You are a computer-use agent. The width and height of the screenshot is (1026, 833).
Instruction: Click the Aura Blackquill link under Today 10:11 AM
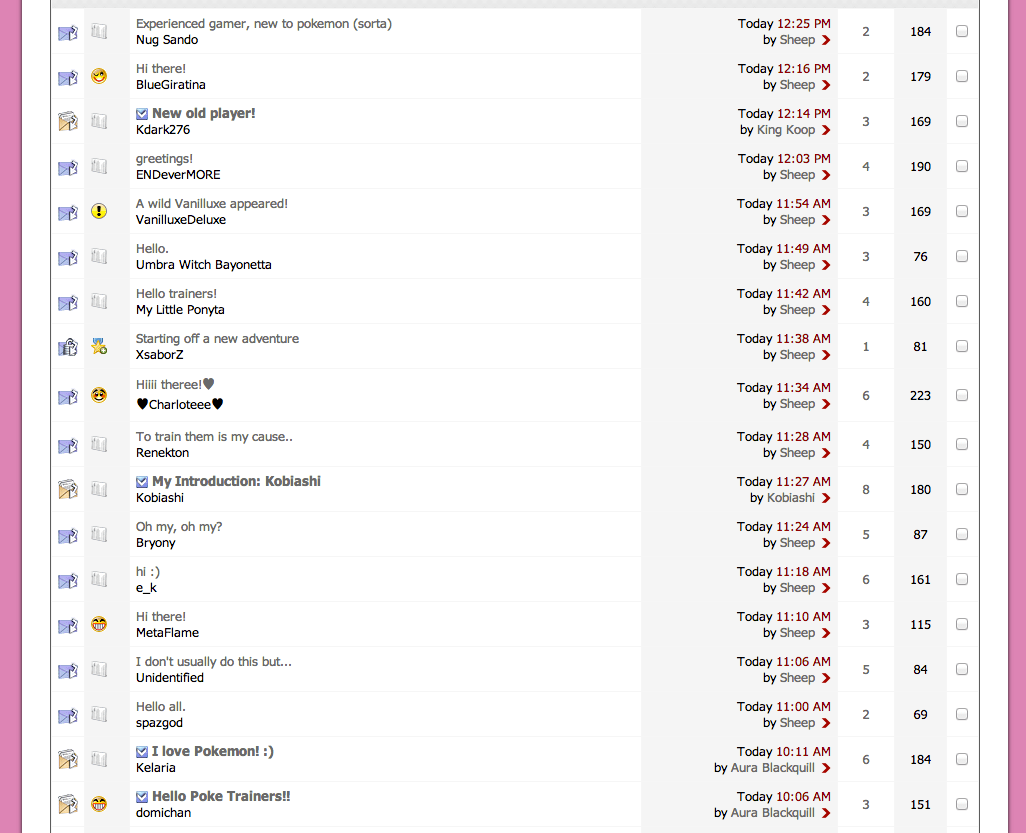click(x=772, y=768)
